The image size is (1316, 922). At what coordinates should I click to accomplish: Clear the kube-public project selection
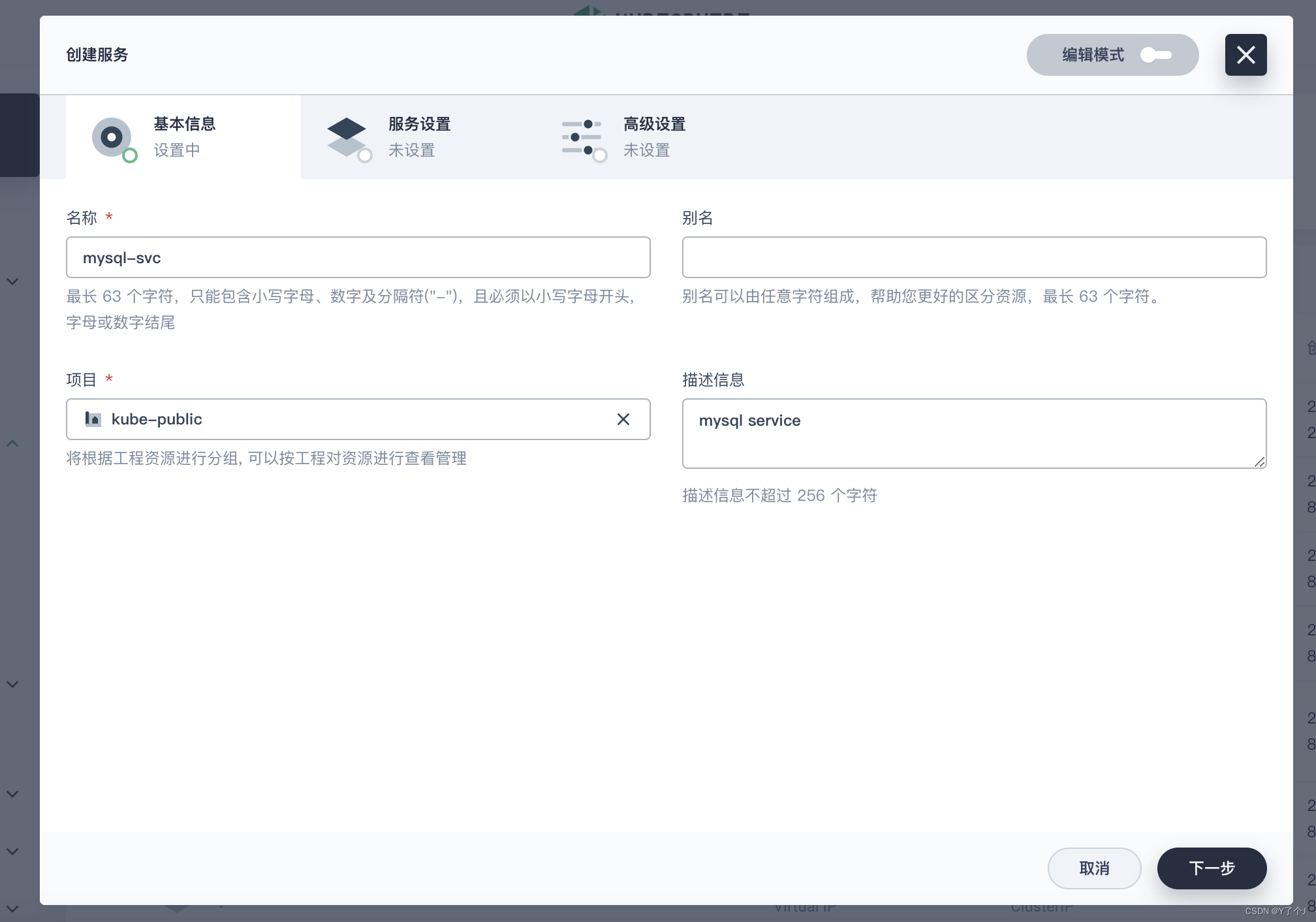(623, 419)
